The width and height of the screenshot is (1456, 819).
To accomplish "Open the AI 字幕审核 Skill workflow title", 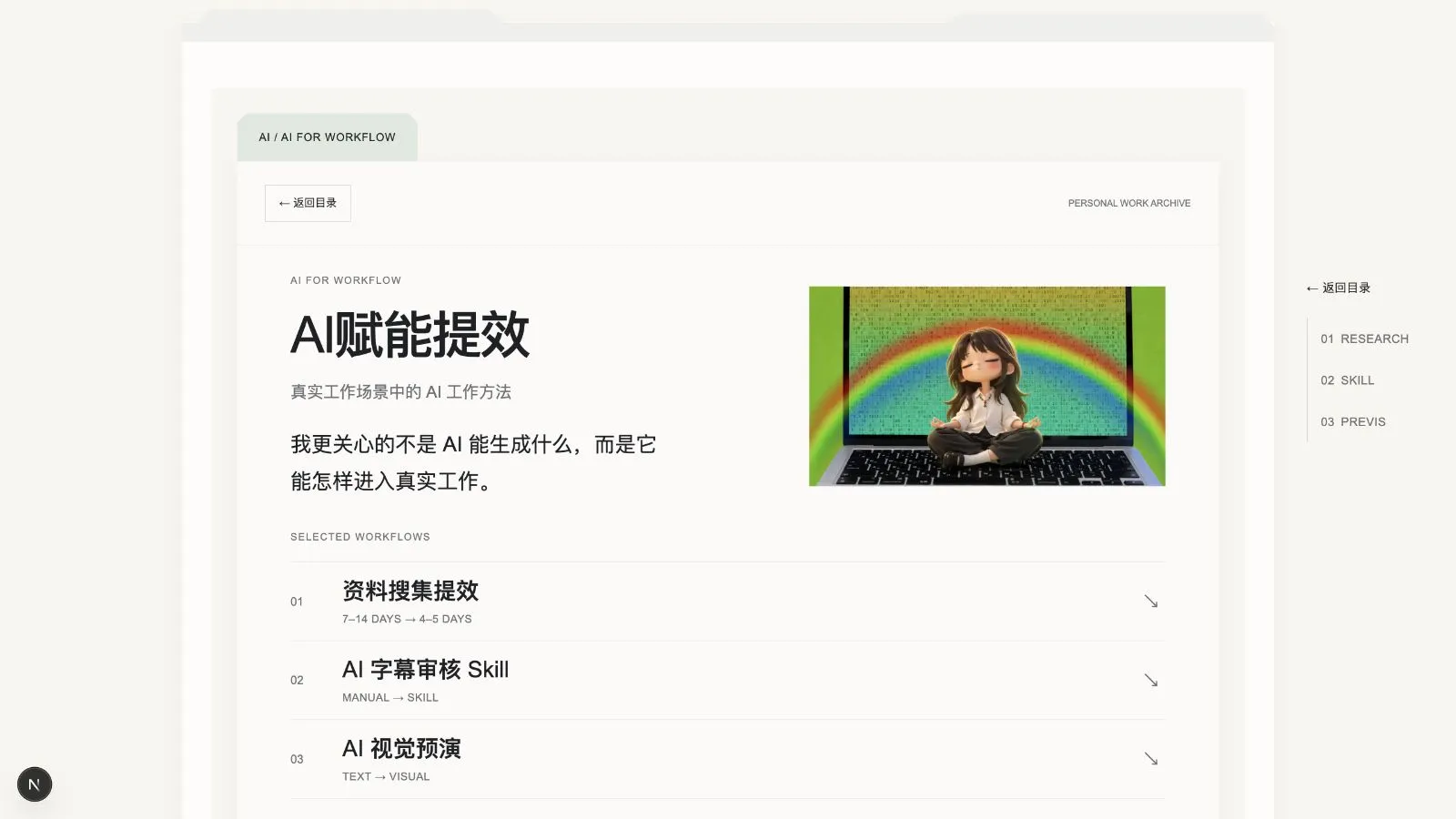I will (x=425, y=670).
